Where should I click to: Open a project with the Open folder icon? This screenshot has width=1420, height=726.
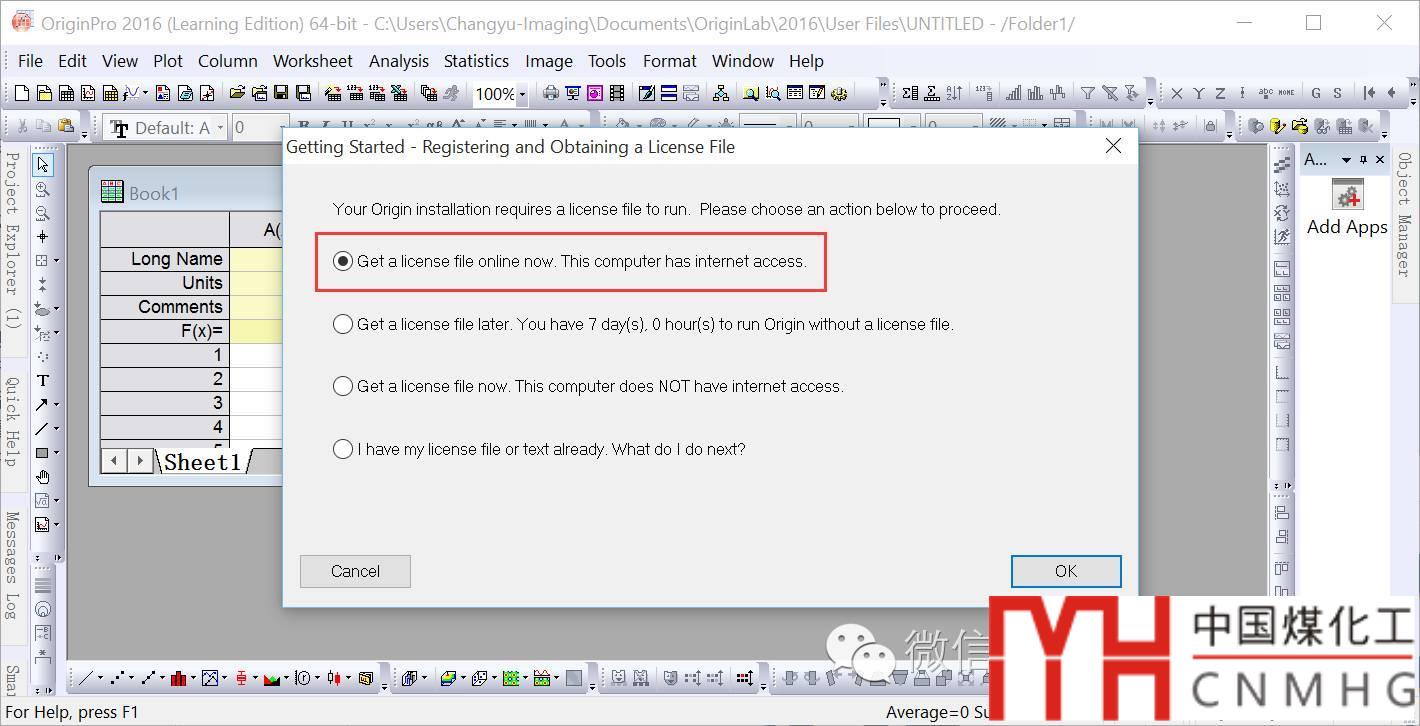tap(237, 93)
